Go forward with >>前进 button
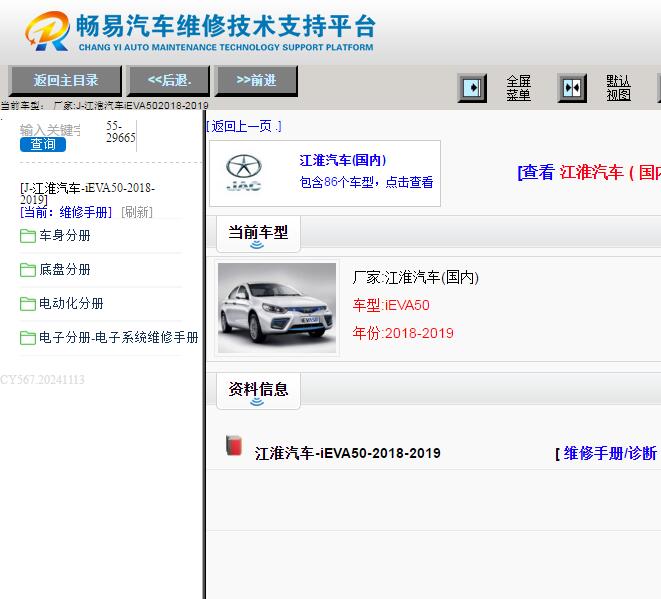Viewport: 661px width, 599px height. click(x=256, y=80)
